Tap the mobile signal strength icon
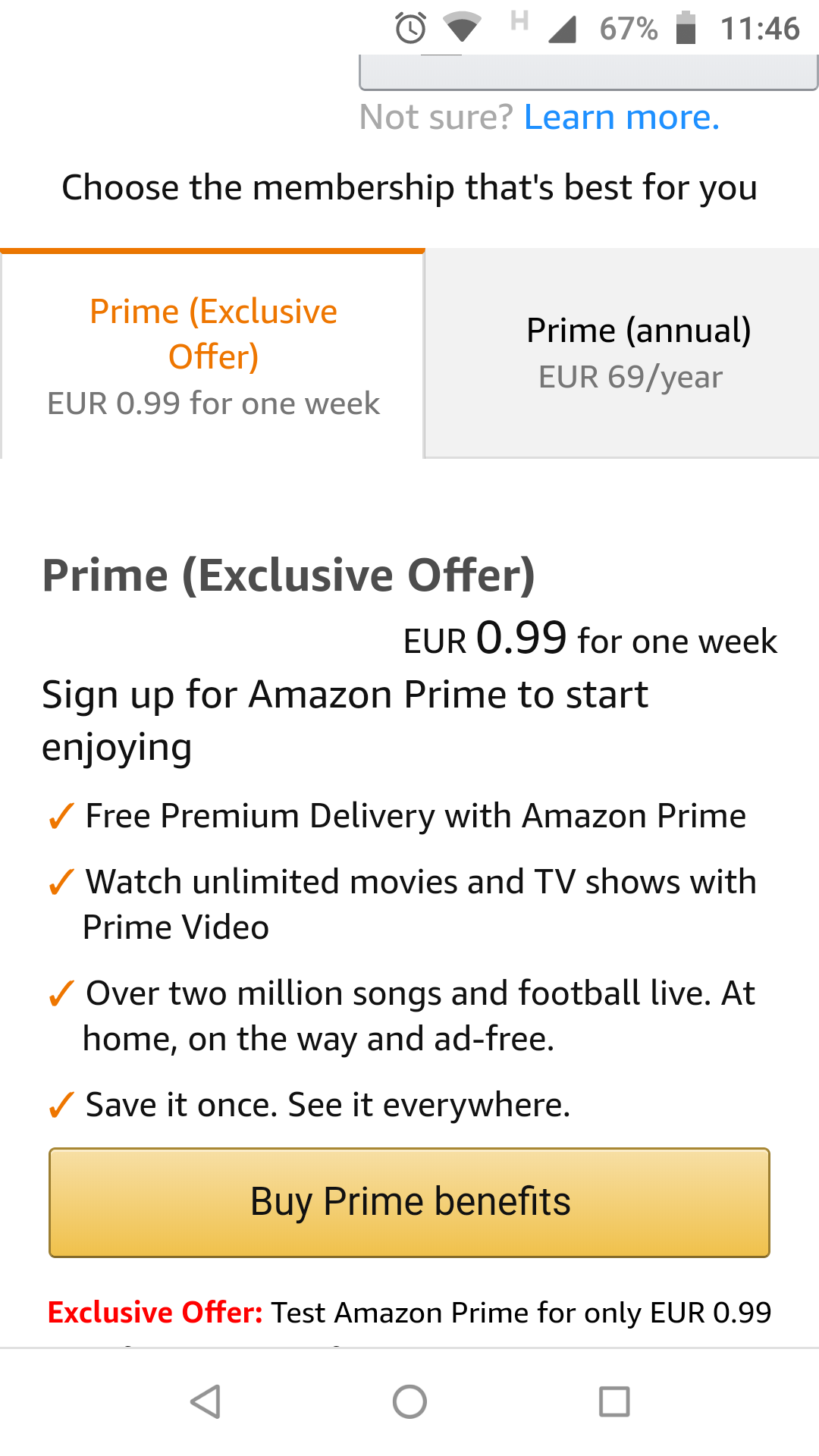This screenshot has height=1456, width=819. 562,29
